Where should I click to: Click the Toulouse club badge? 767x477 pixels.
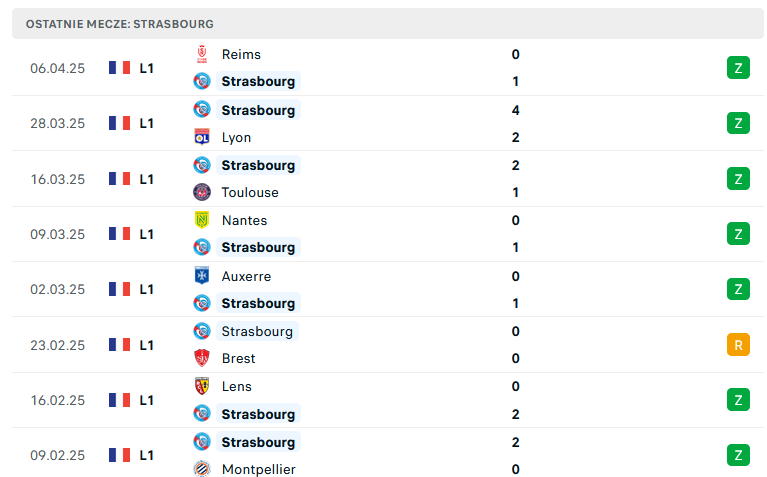pyautogui.click(x=202, y=192)
